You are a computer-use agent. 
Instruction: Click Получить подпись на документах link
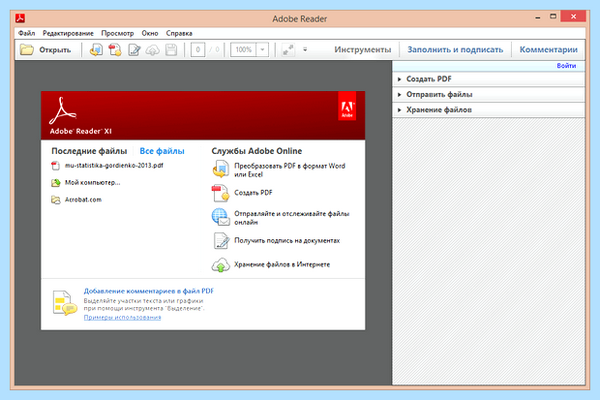click(287, 241)
